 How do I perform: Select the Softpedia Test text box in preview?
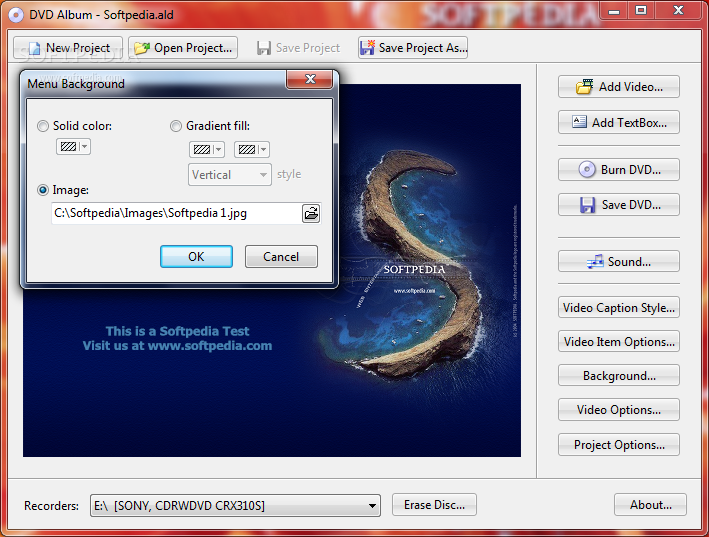[x=177, y=339]
